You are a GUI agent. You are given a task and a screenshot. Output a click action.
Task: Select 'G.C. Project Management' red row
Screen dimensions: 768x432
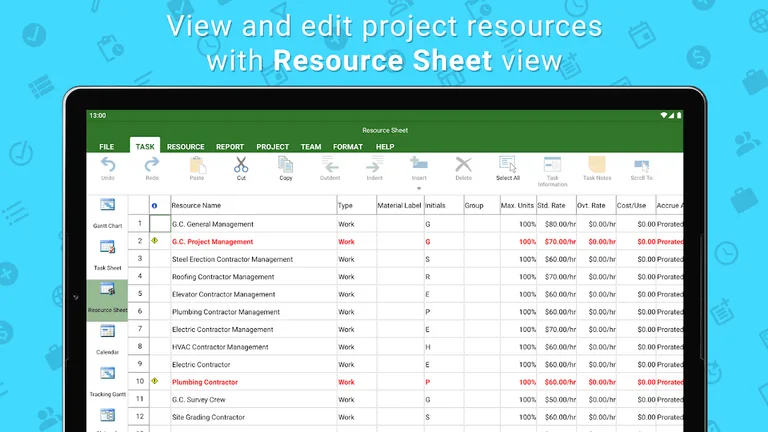[x=213, y=241]
